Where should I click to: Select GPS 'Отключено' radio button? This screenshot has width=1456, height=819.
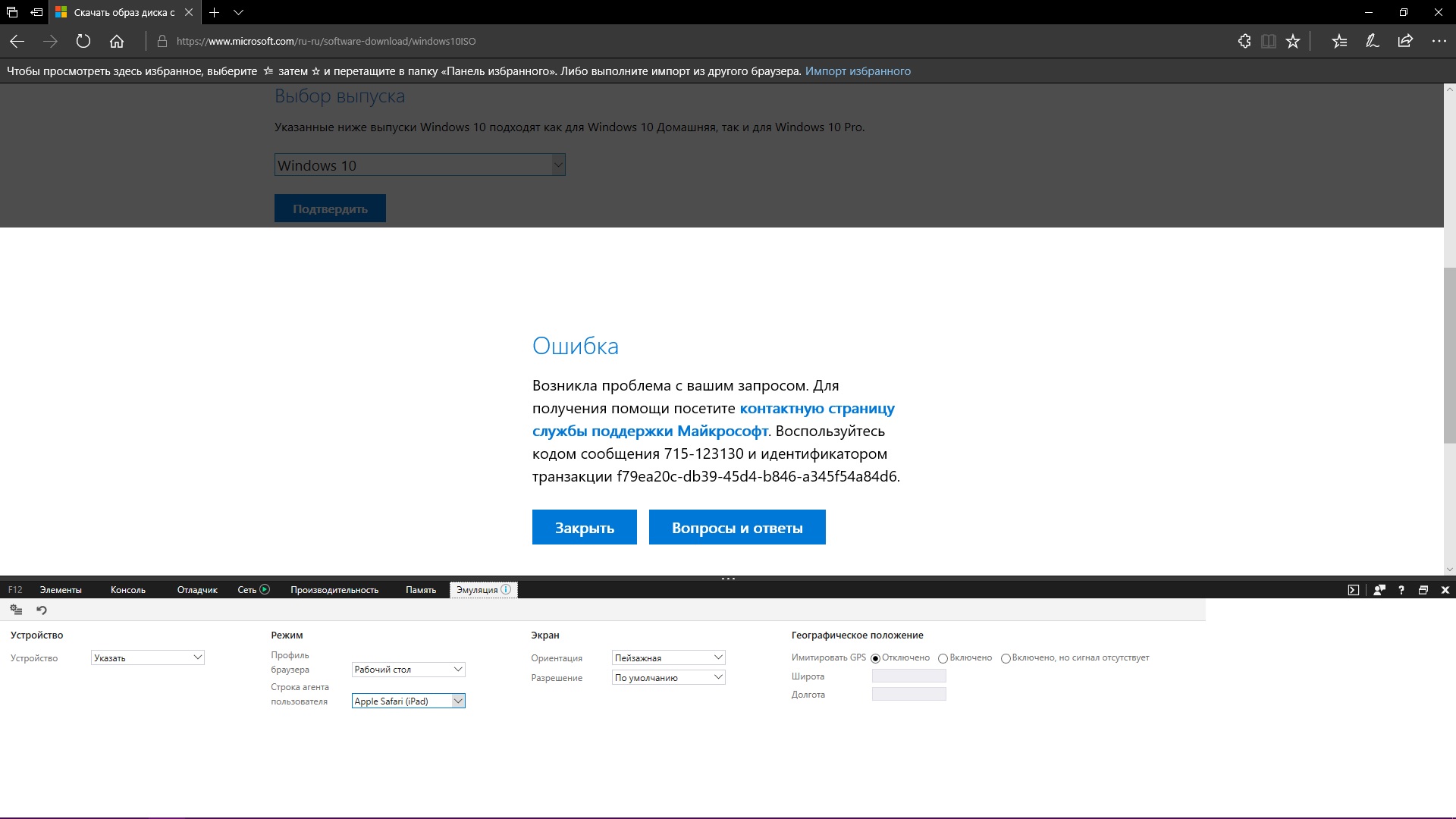tap(876, 658)
